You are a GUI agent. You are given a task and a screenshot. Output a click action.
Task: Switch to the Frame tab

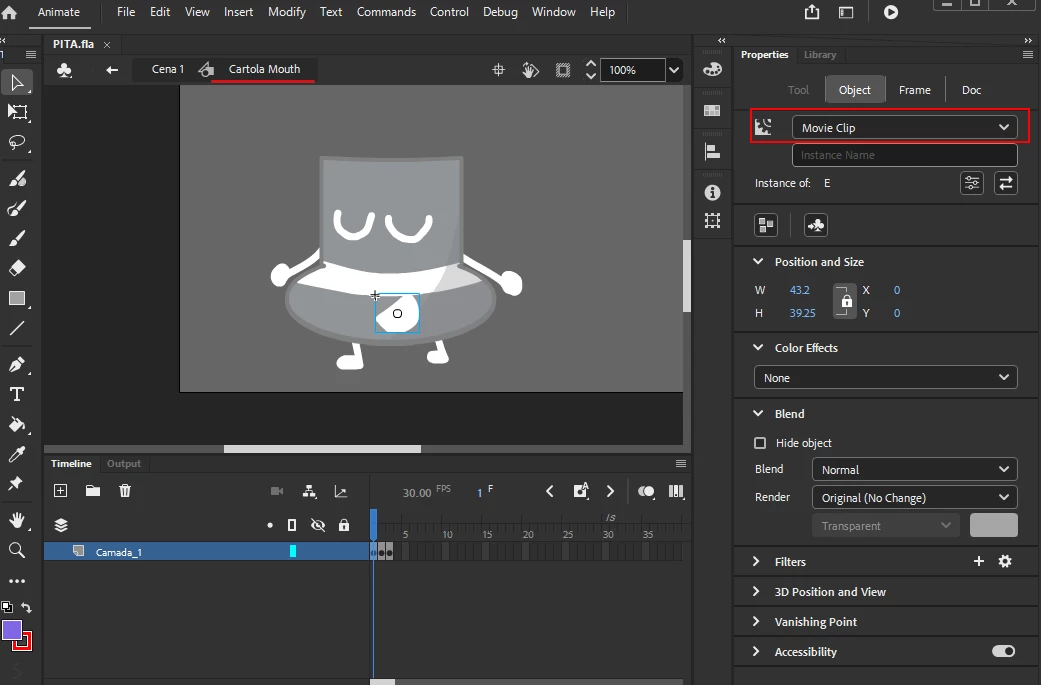pos(914,90)
